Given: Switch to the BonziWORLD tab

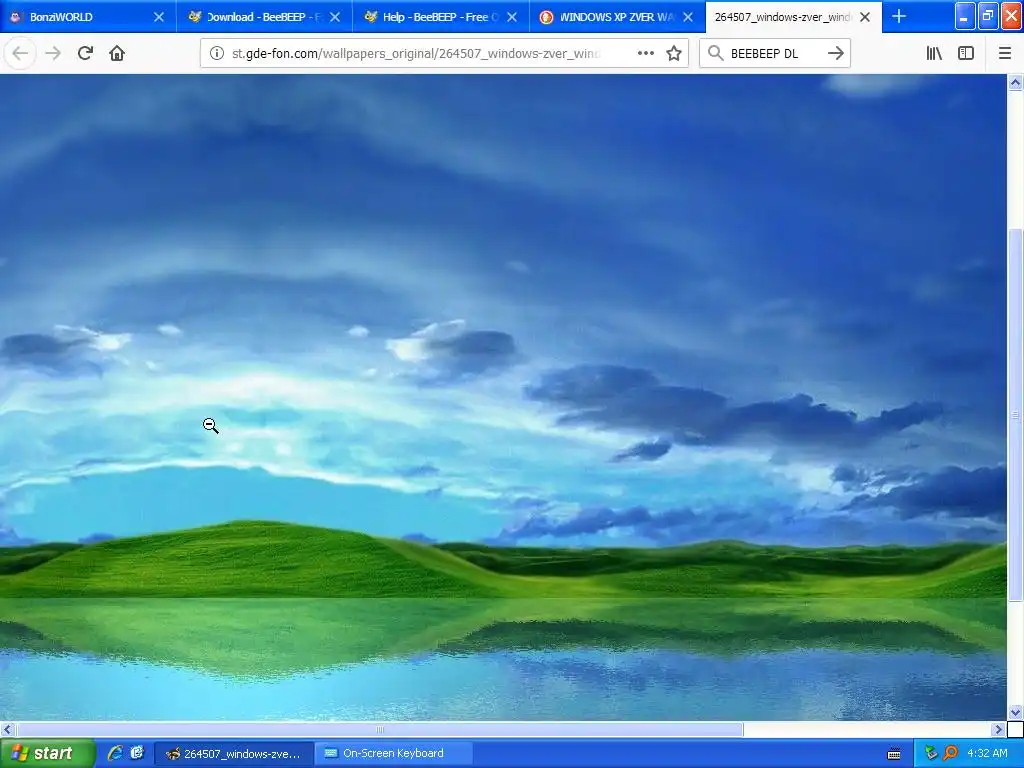Looking at the screenshot, I should click(x=88, y=17).
